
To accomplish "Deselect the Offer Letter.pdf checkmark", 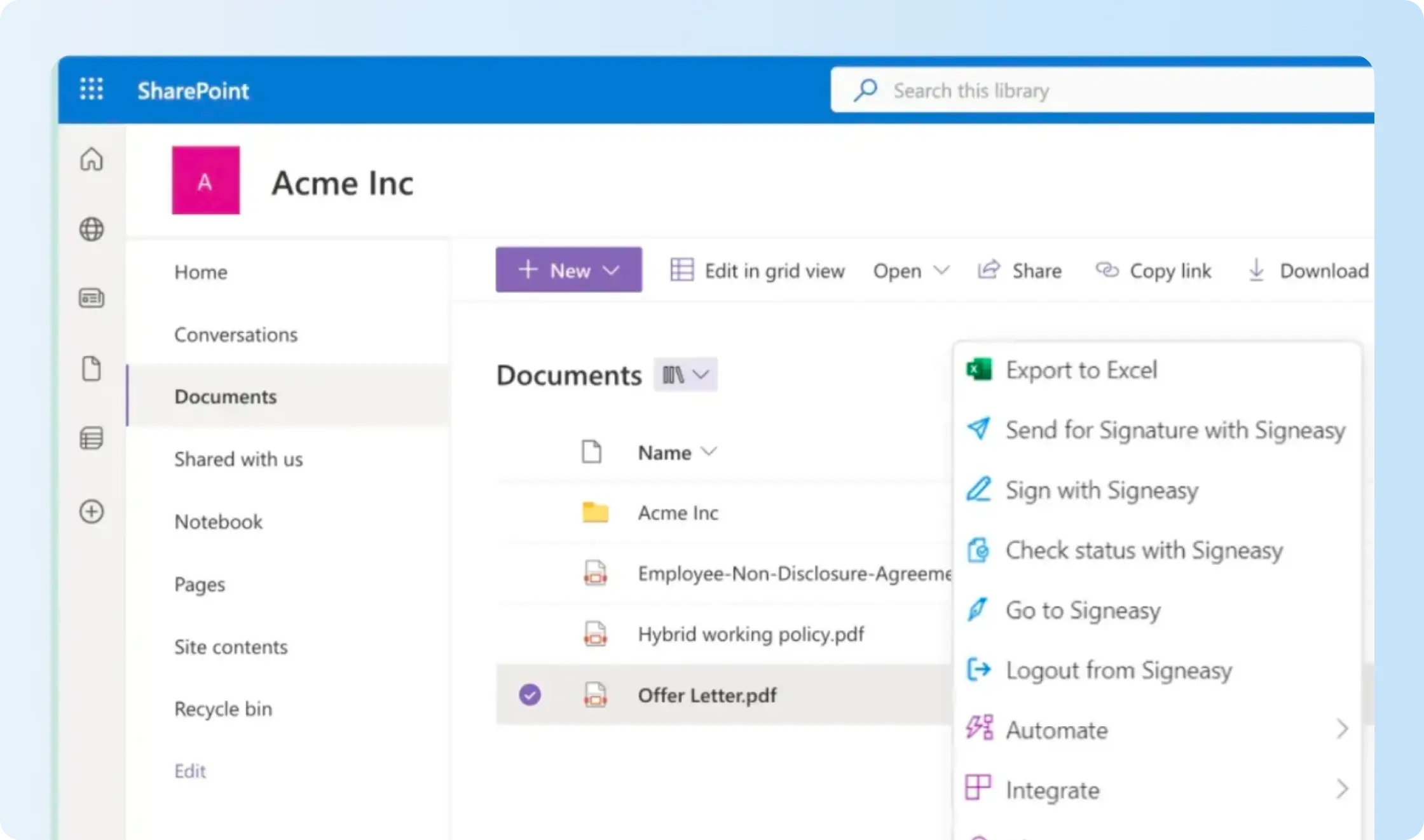I will (x=530, y=694).
